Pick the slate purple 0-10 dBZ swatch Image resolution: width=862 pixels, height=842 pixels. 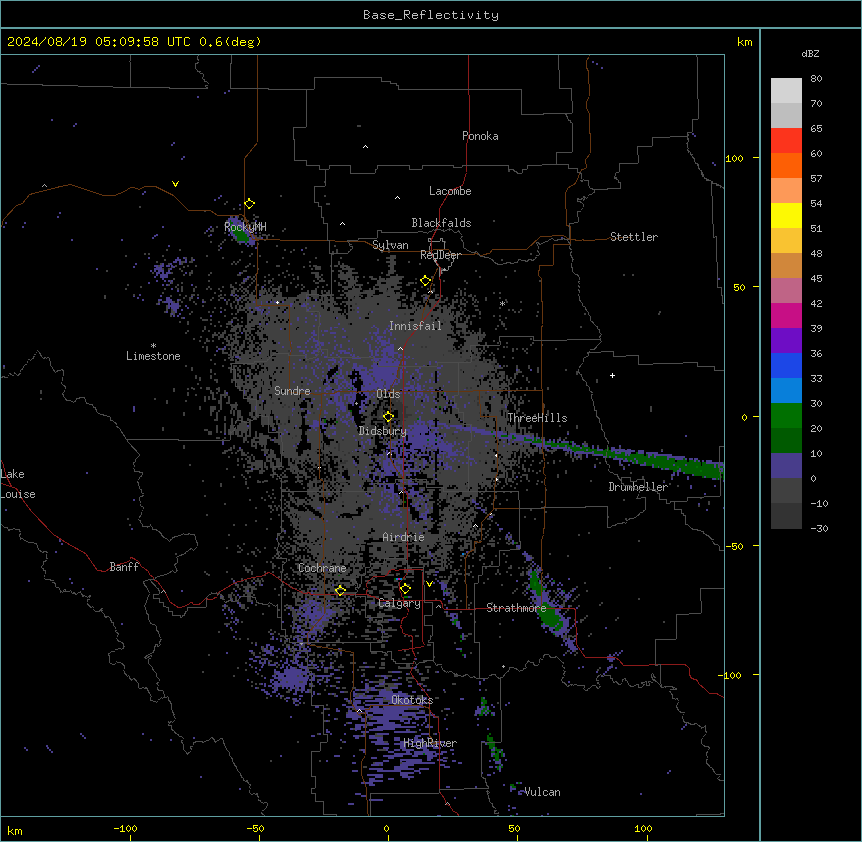coord(786,466)
